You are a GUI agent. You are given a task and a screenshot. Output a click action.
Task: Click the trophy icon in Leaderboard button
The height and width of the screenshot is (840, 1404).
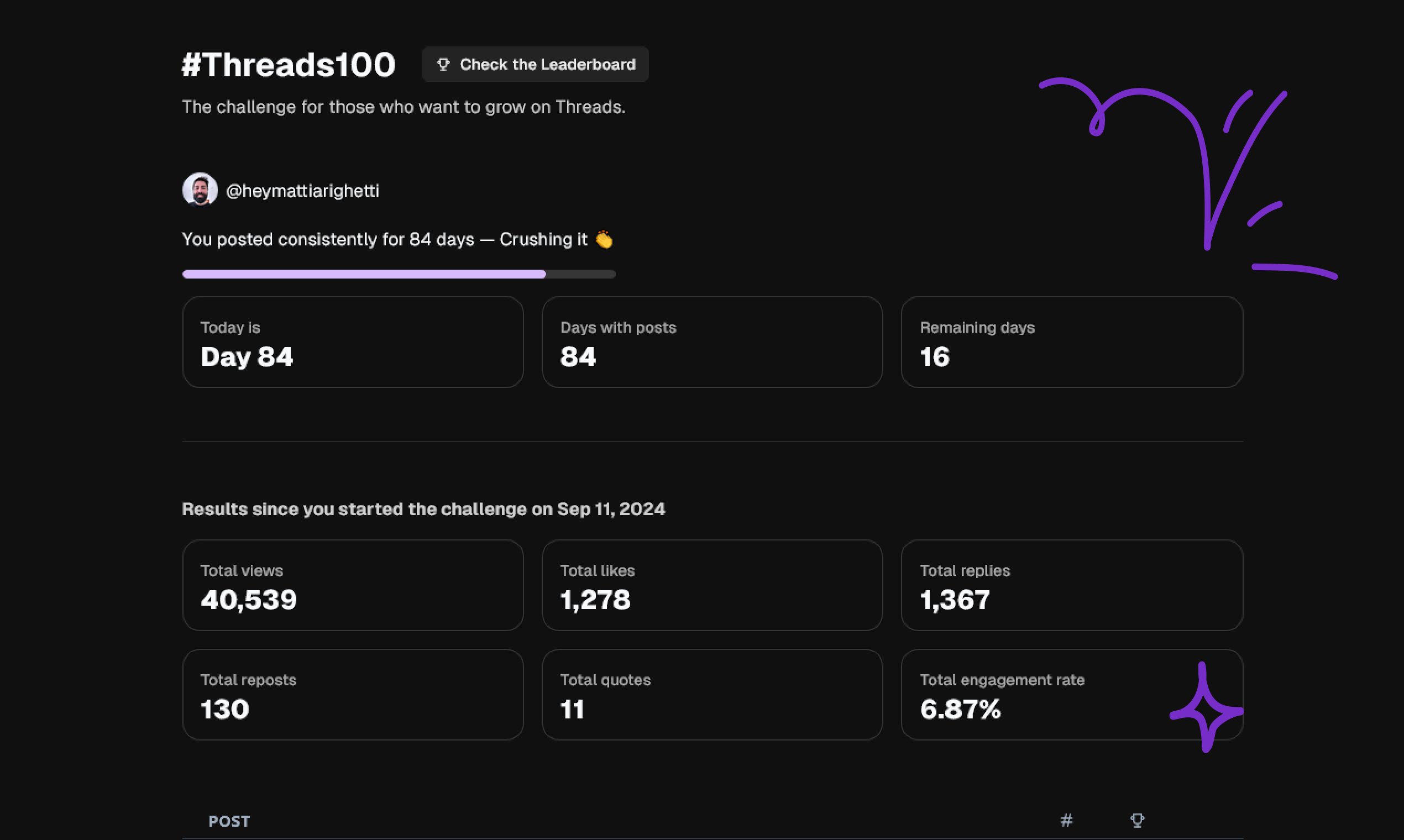(x=443, y=64)
